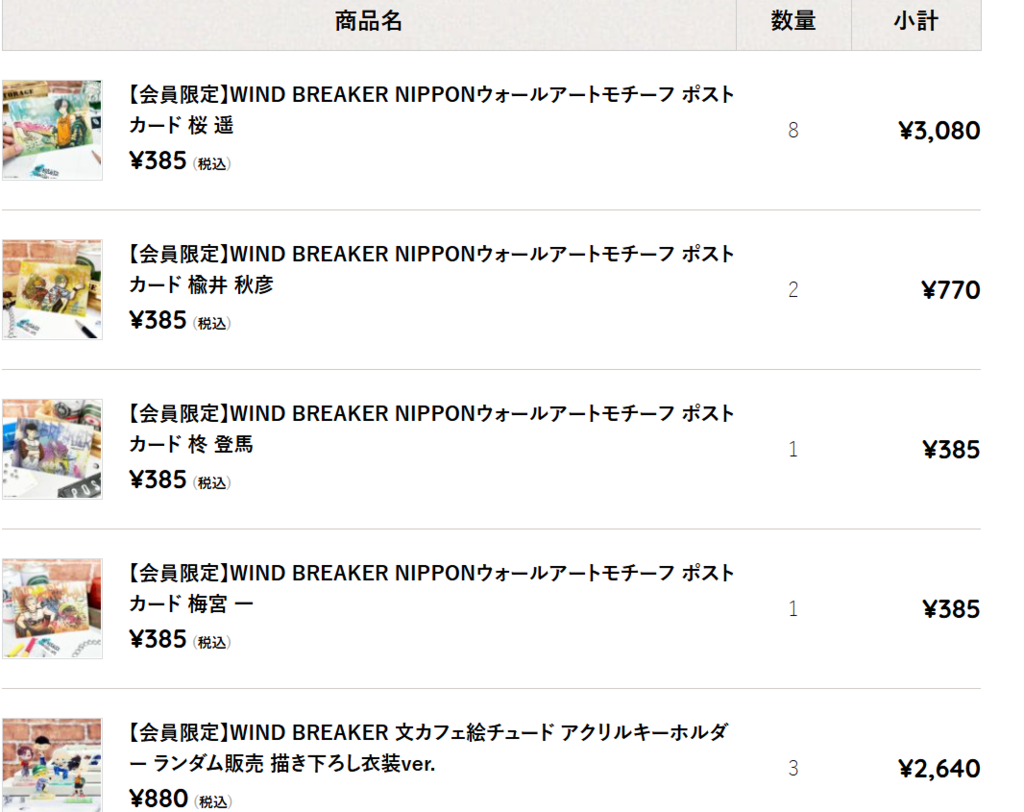The width and height of the screenshot is (1024, 812).
Task: Click the ¥880 unit price of keyholder
Action: 159,798
